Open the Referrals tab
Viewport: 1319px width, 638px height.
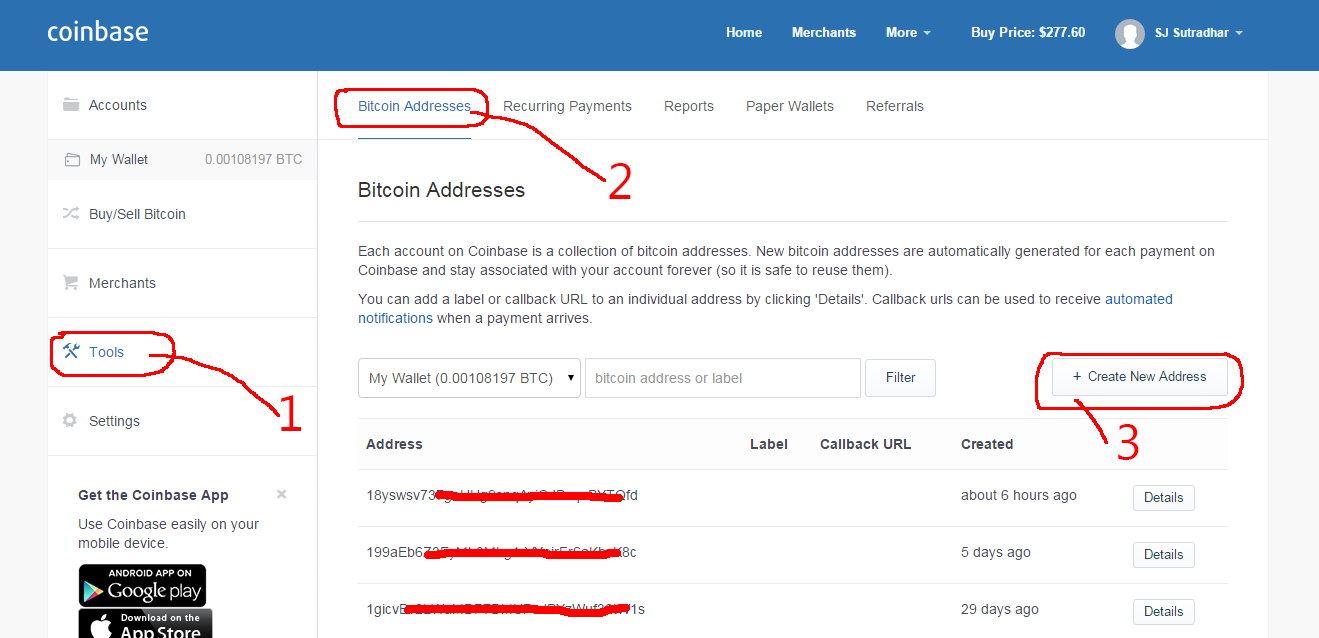click(895, 106)
